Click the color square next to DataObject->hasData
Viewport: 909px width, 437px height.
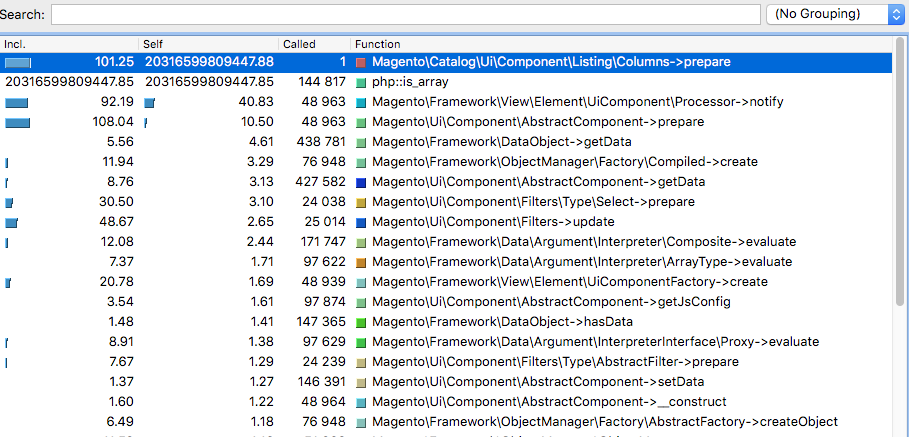[362, 322]
